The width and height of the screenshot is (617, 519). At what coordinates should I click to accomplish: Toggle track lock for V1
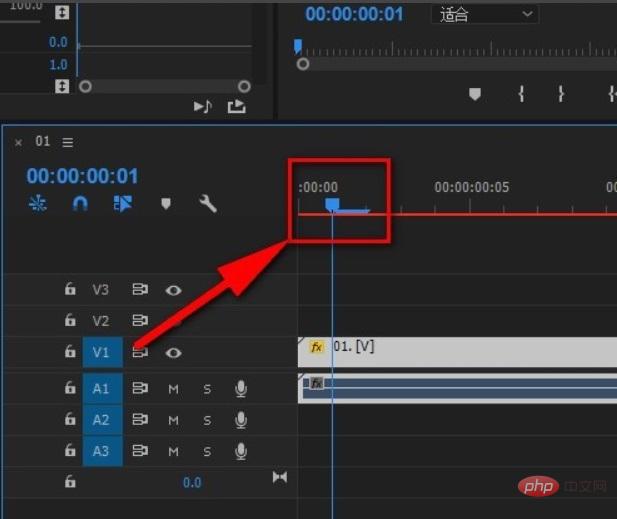click(x=70, y=351)
